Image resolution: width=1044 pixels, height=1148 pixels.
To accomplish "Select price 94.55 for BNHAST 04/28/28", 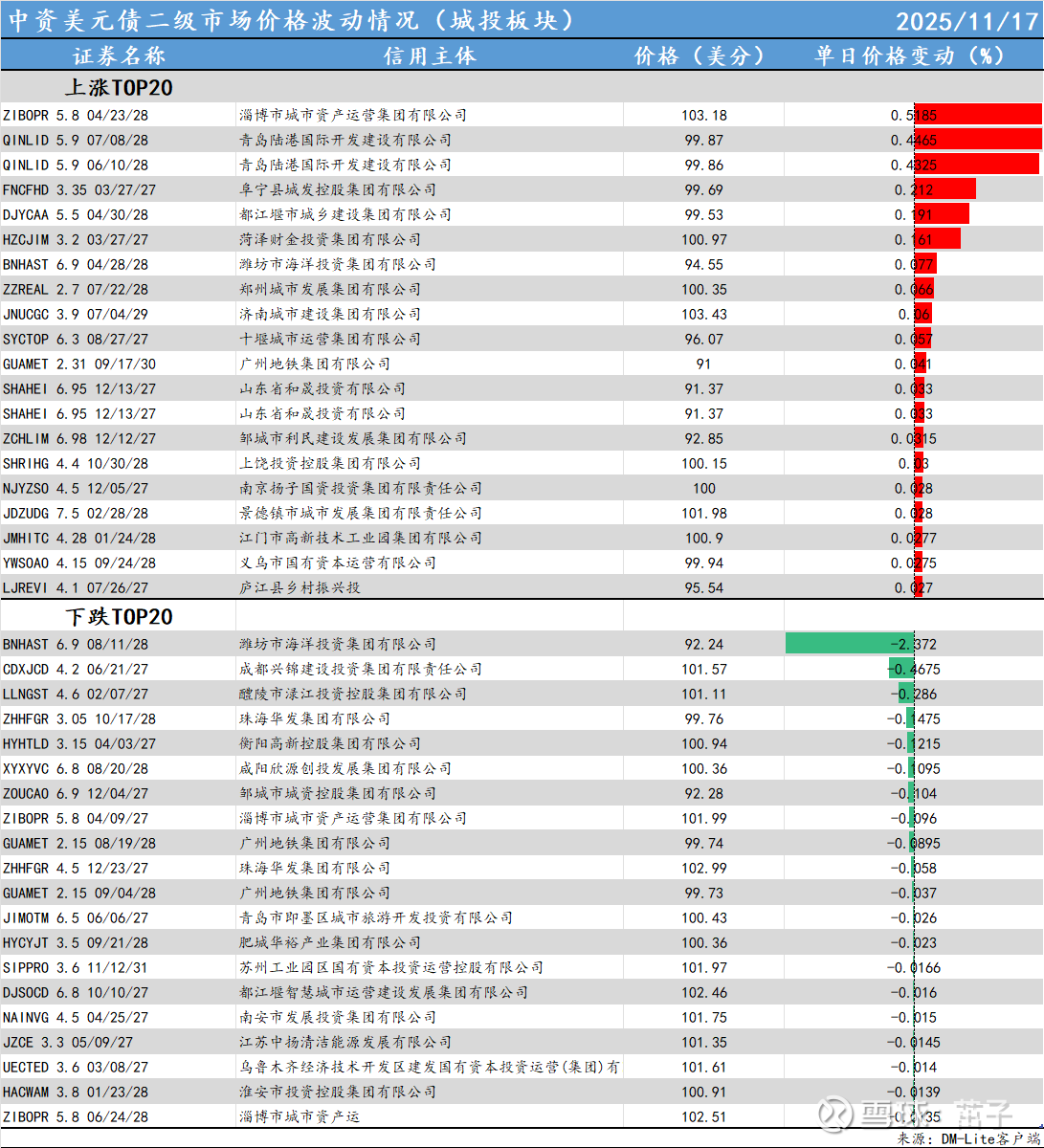I will tap(704, 264).
